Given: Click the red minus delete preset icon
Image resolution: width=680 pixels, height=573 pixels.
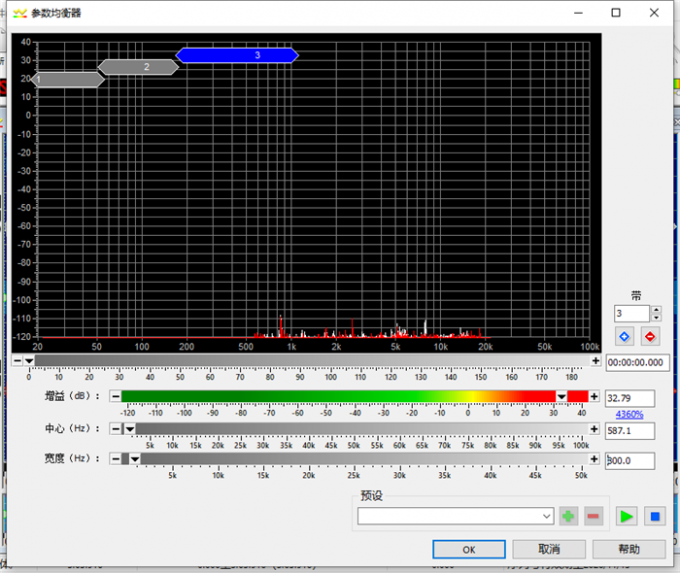Looking at the screenshot, I should (x=594, y=516).
